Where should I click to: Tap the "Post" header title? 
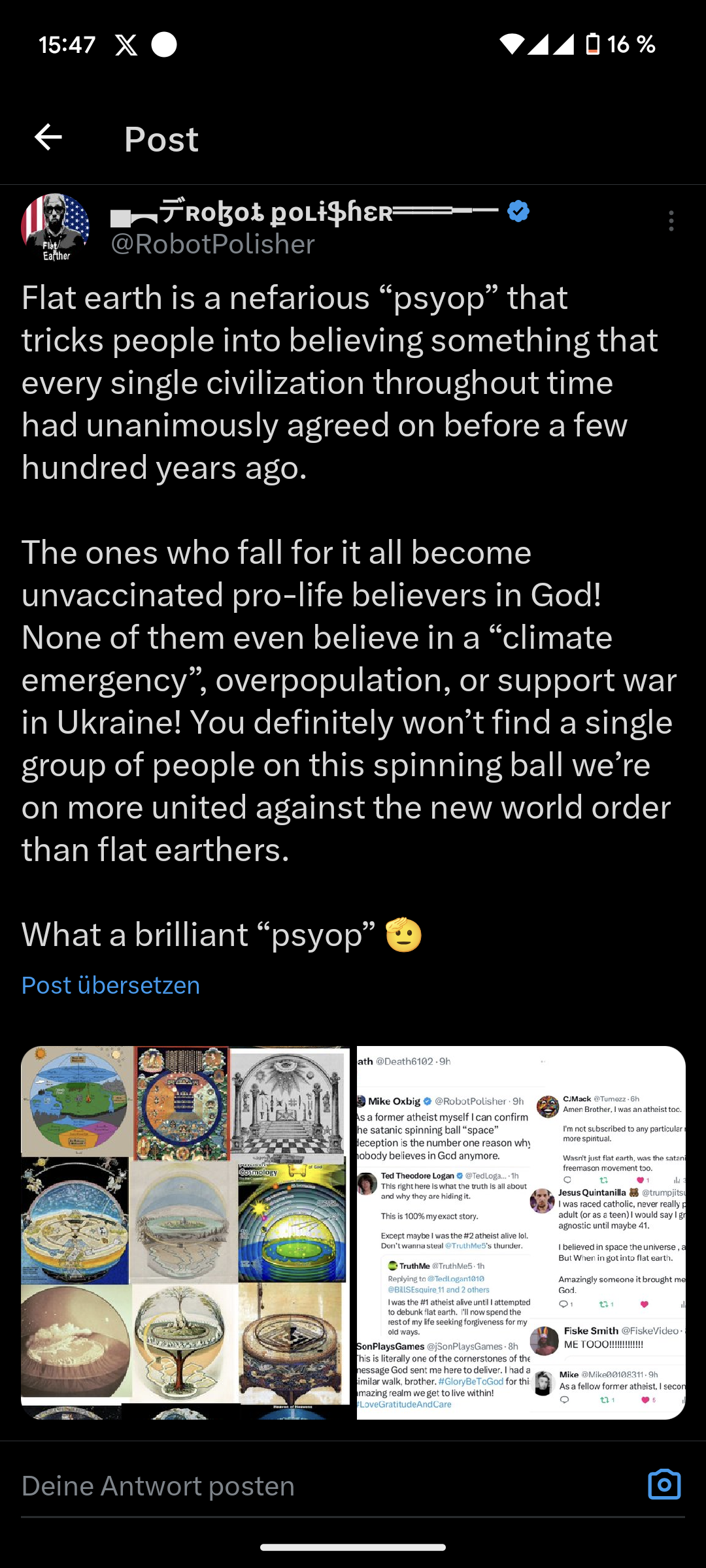pos(161,139)
